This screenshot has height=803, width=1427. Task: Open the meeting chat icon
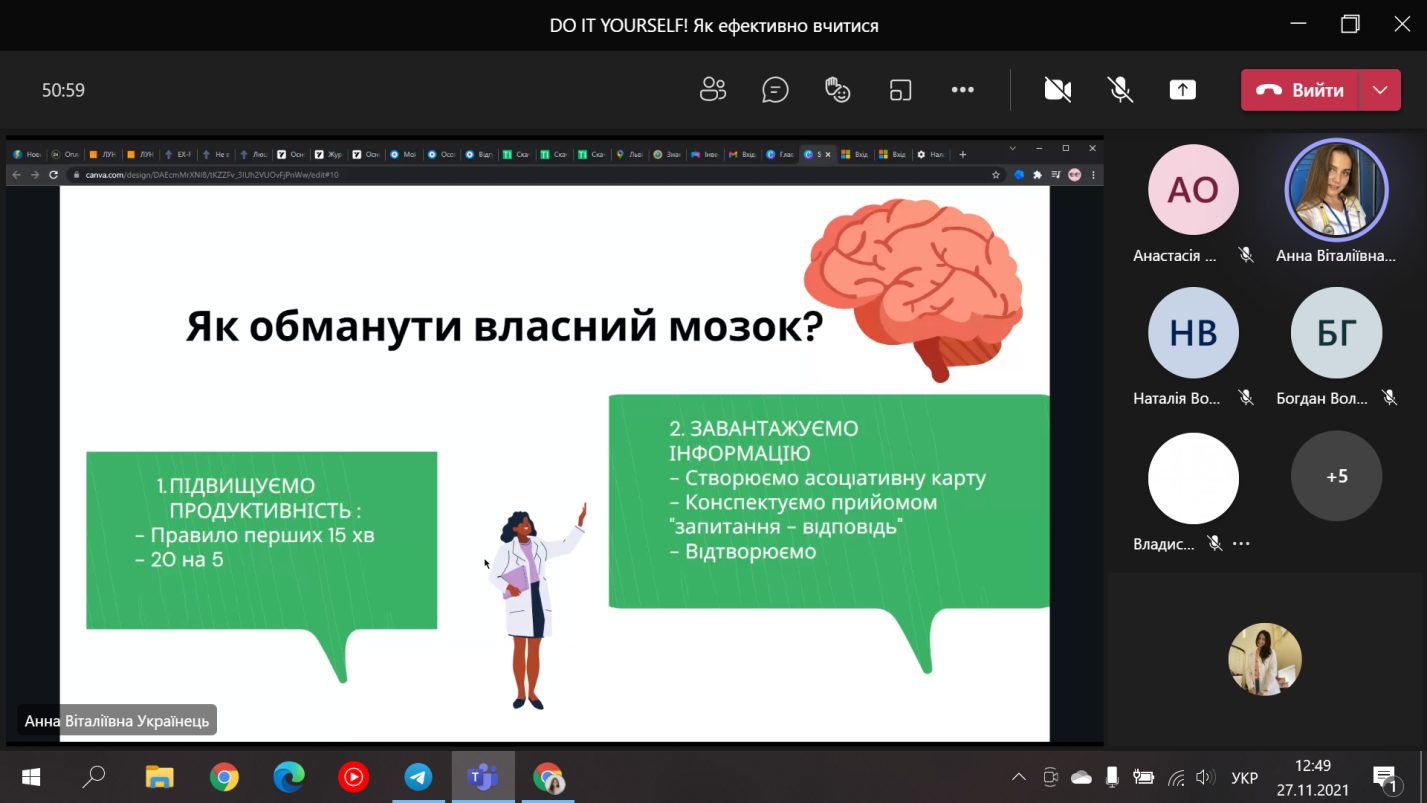click(775, 90)
